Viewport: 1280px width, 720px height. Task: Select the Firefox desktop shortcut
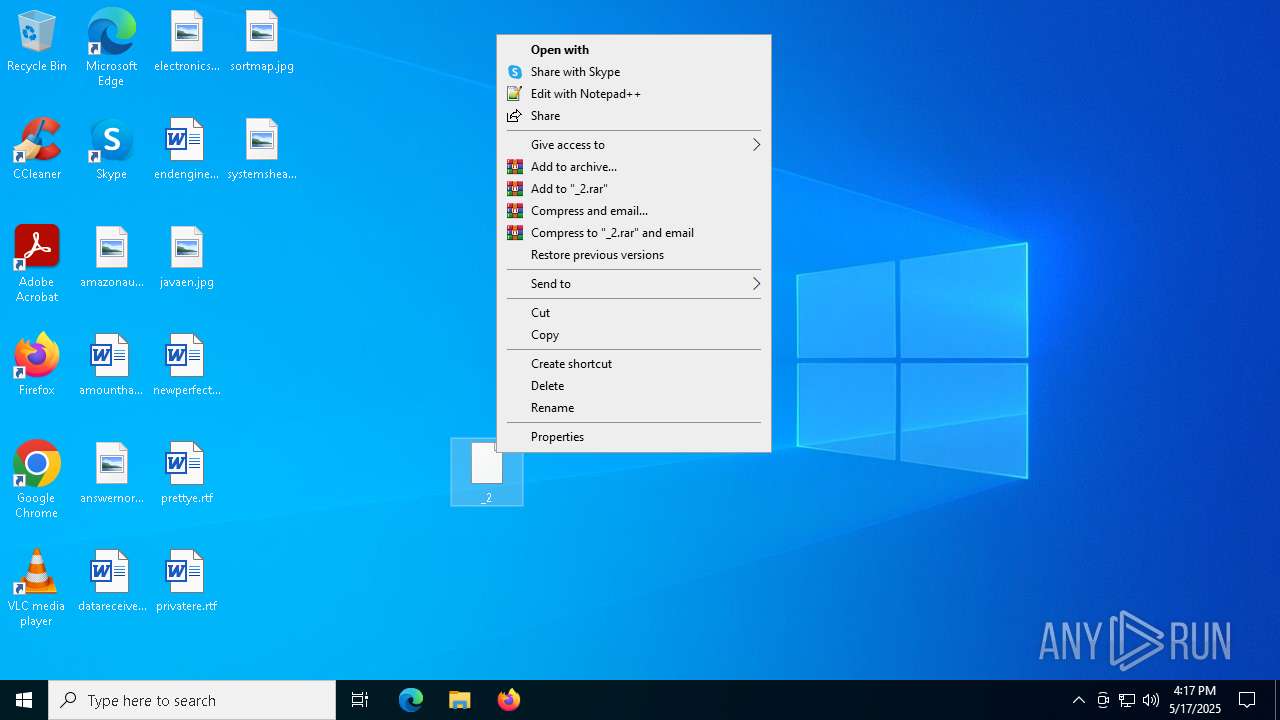(x=37, y=366)
